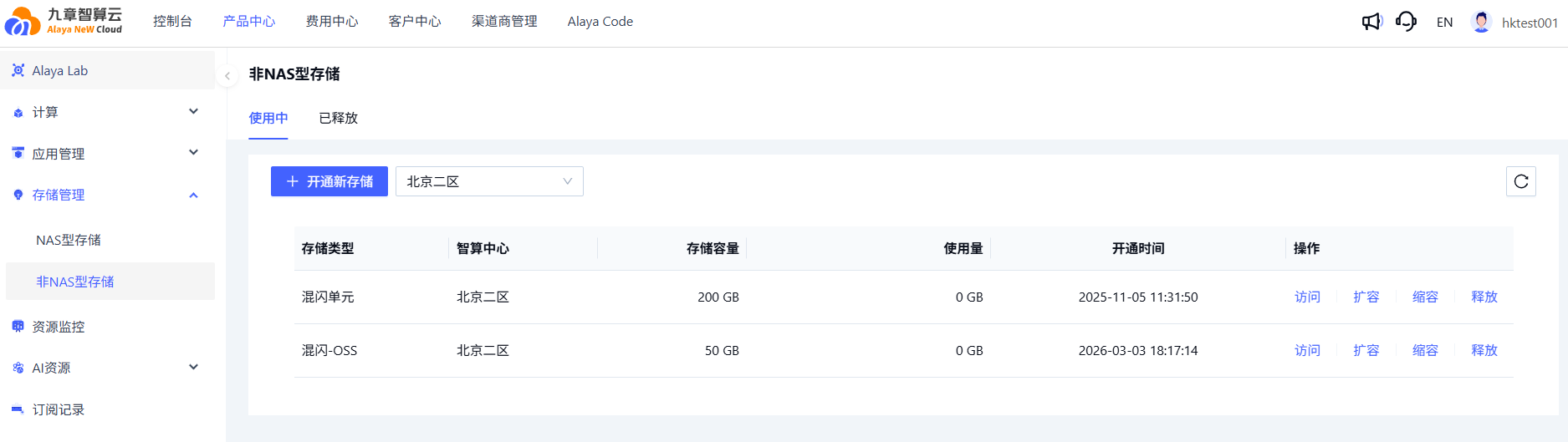
Task: Click 释放 for the 混闪-OSS row
Action: (x=1484, y=350)
